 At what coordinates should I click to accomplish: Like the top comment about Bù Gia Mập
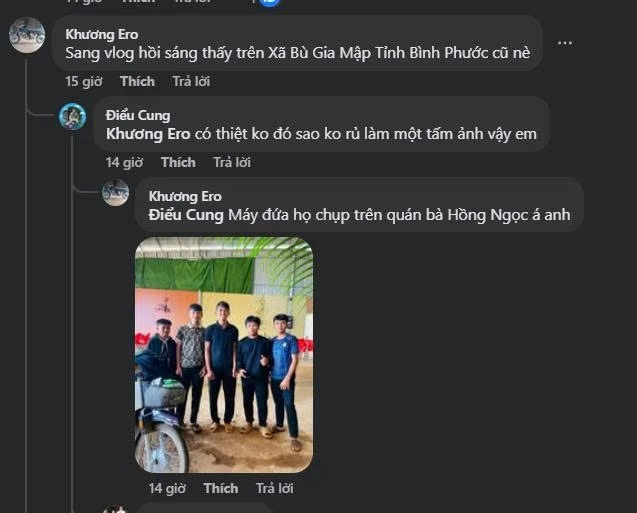coord(137,81)
